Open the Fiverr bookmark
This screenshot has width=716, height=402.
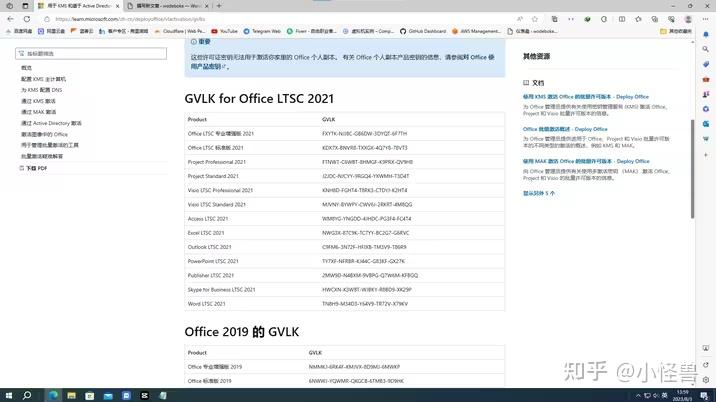(311, 31)
